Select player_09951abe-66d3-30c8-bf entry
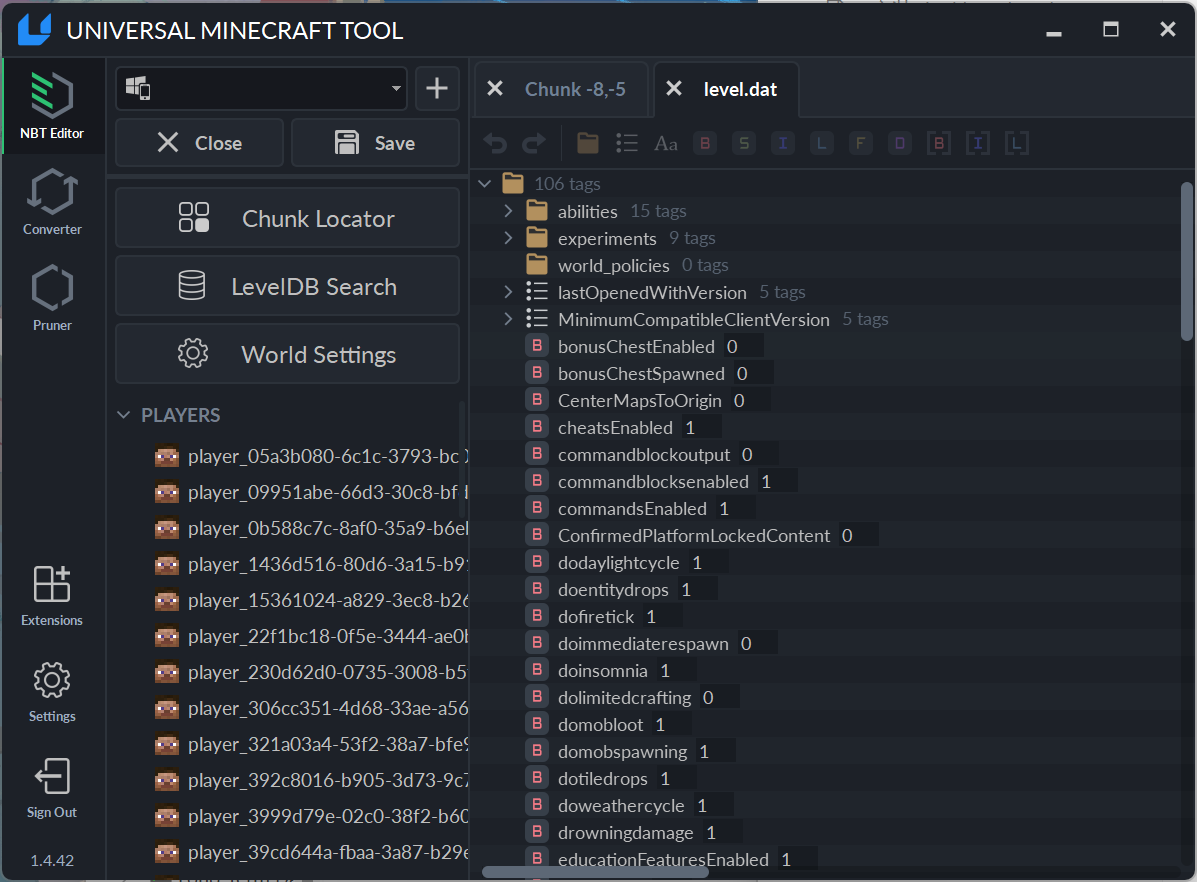Image resolution: width=1197 pixels, height=882 pixels. point(311,493)
